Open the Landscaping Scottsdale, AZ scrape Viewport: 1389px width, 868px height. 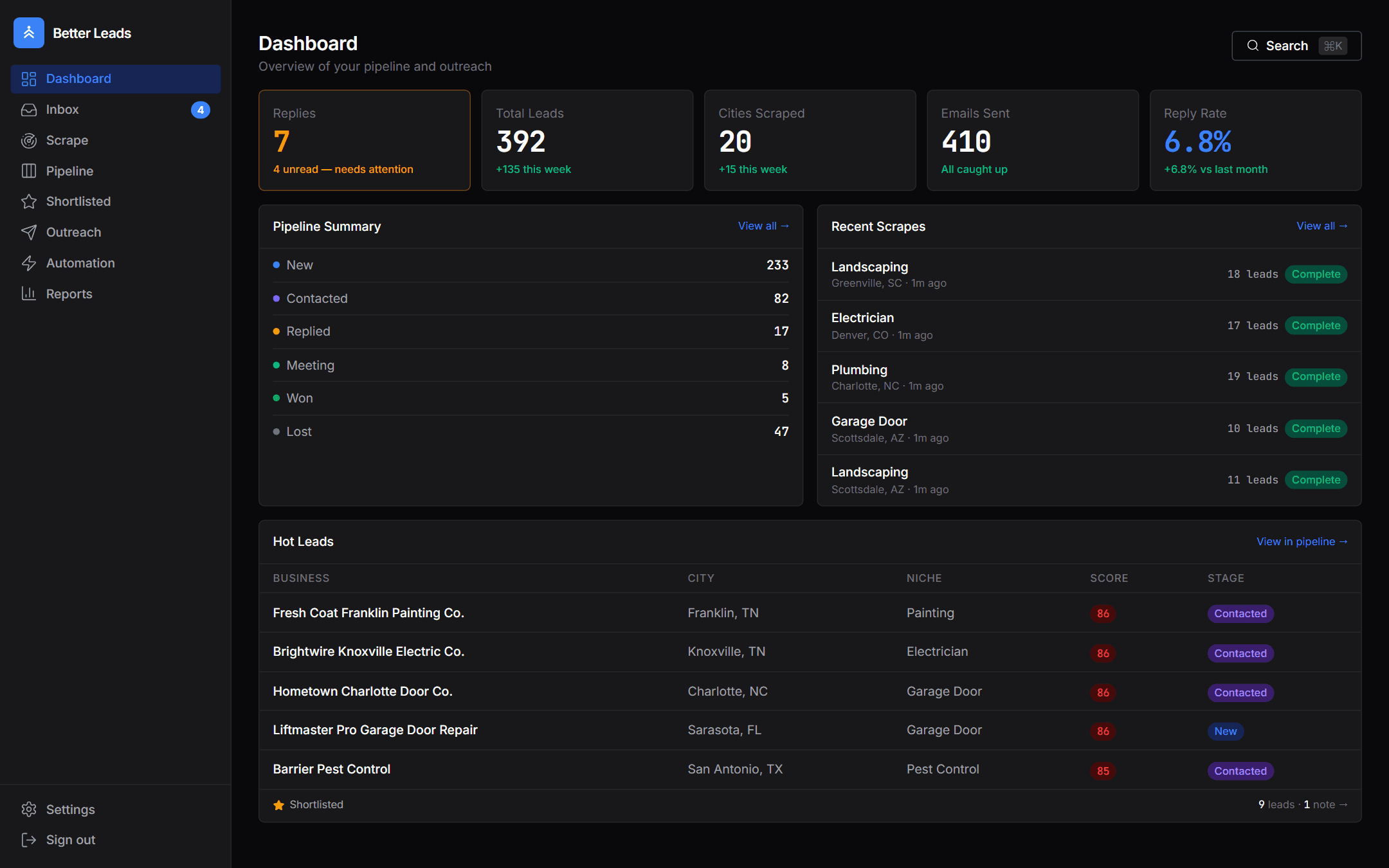tap(1089, 480)
